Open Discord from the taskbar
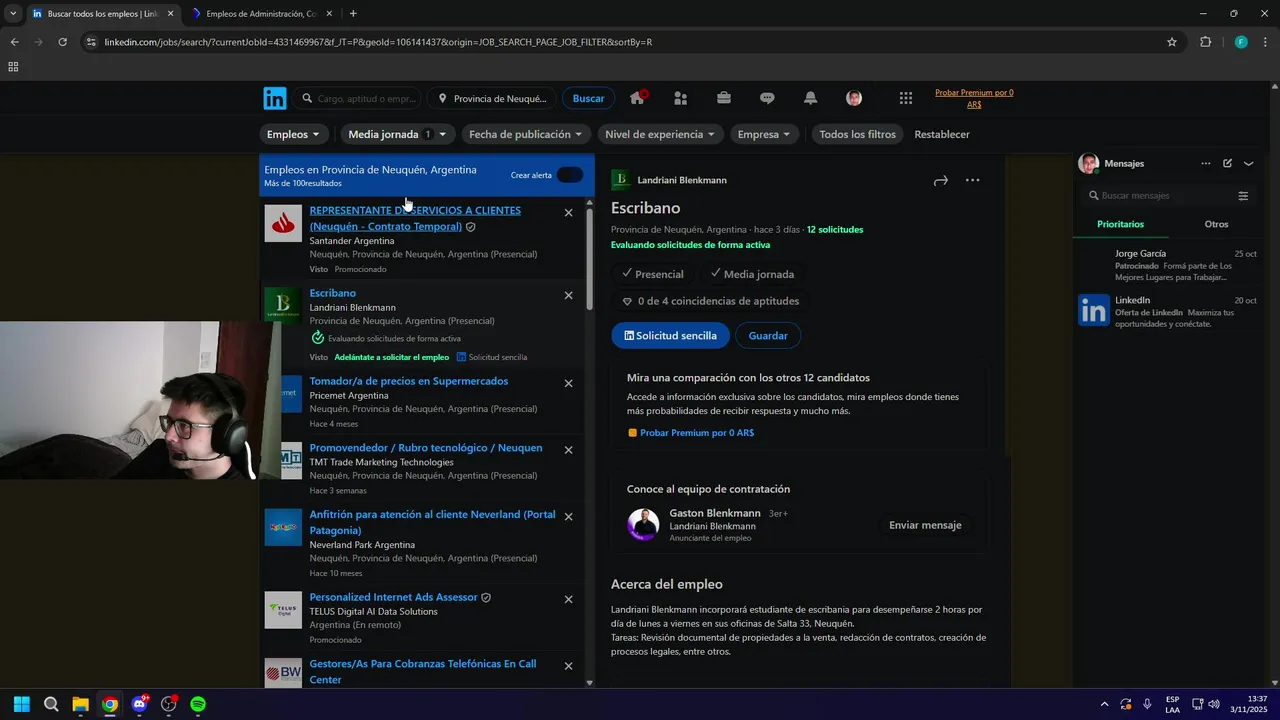Viewport: 1280px width, 720px height. click(139, 704)
